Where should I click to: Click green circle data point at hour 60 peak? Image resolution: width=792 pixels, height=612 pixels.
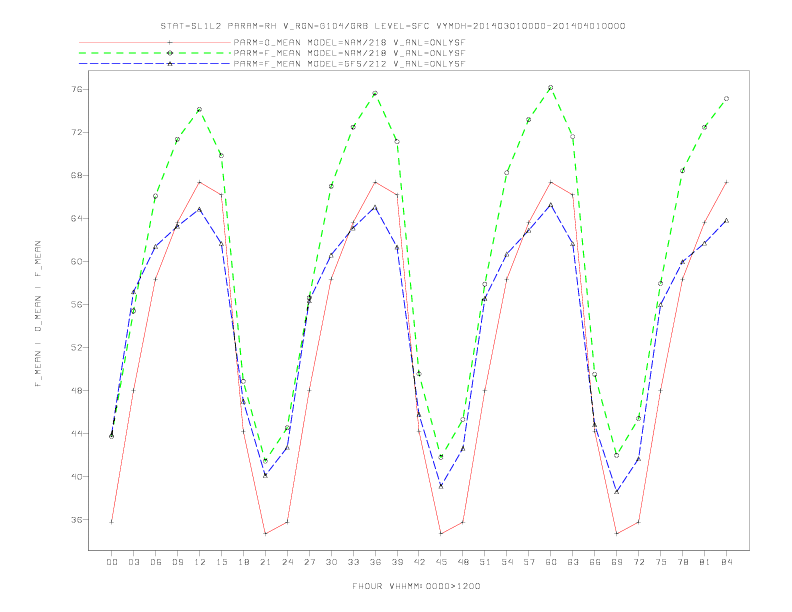click(551, 88)
